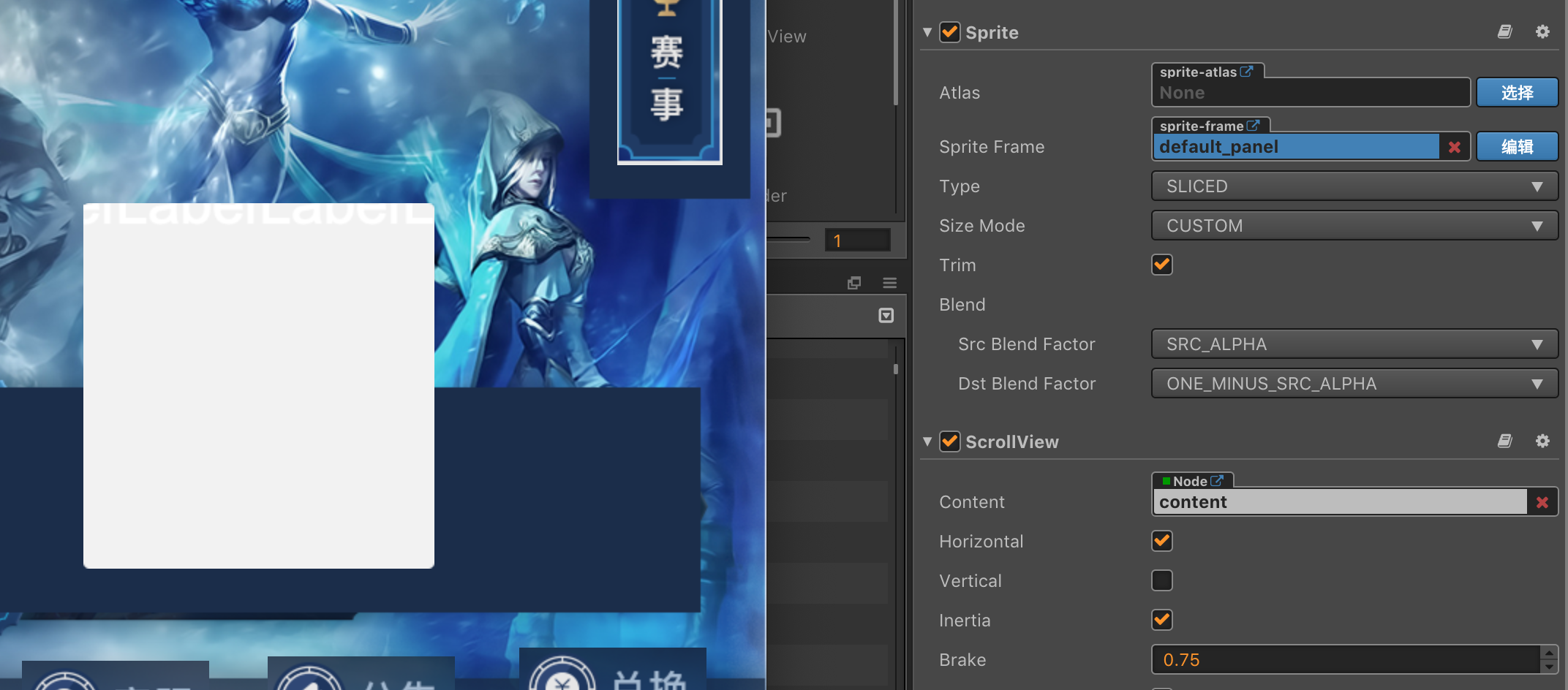Viewport: 1568px width, 690px height.
Task: Click the Blend property label
Action: pyautogui.click(x=962, y=305)
